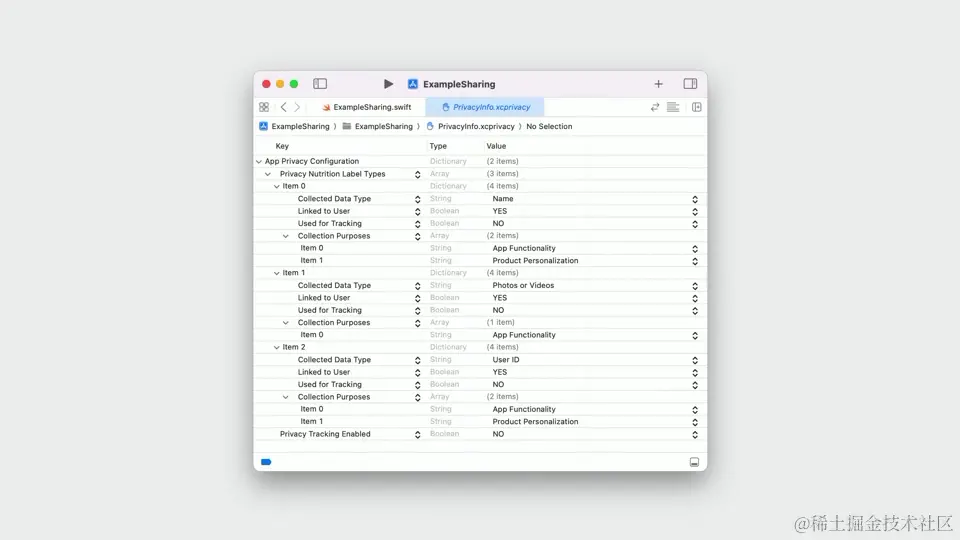Viewport: 960px width, 540px height.
Task: Click the swap arrows code review icon
Action: point(654,107)
